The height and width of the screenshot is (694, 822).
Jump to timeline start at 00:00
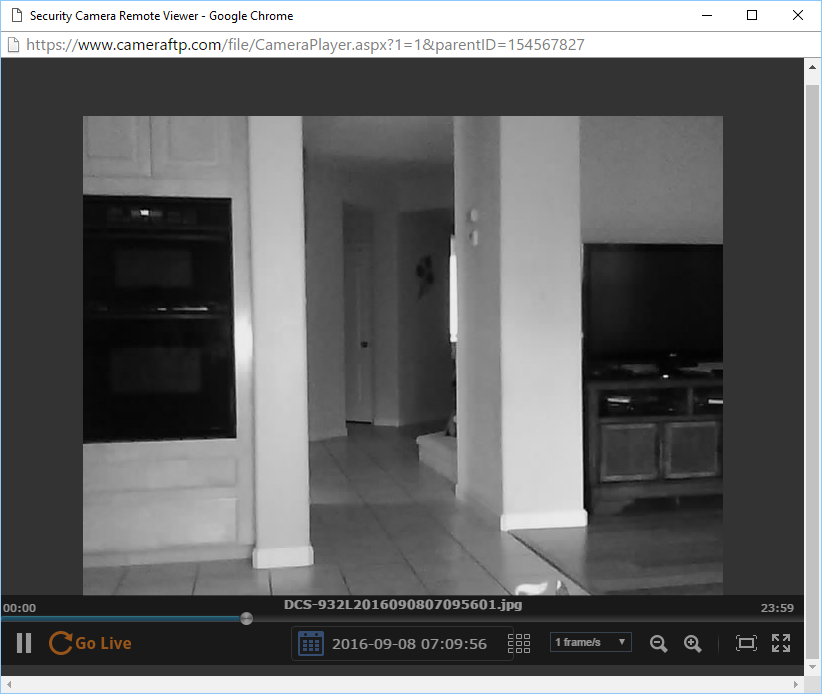coord(19,608)
